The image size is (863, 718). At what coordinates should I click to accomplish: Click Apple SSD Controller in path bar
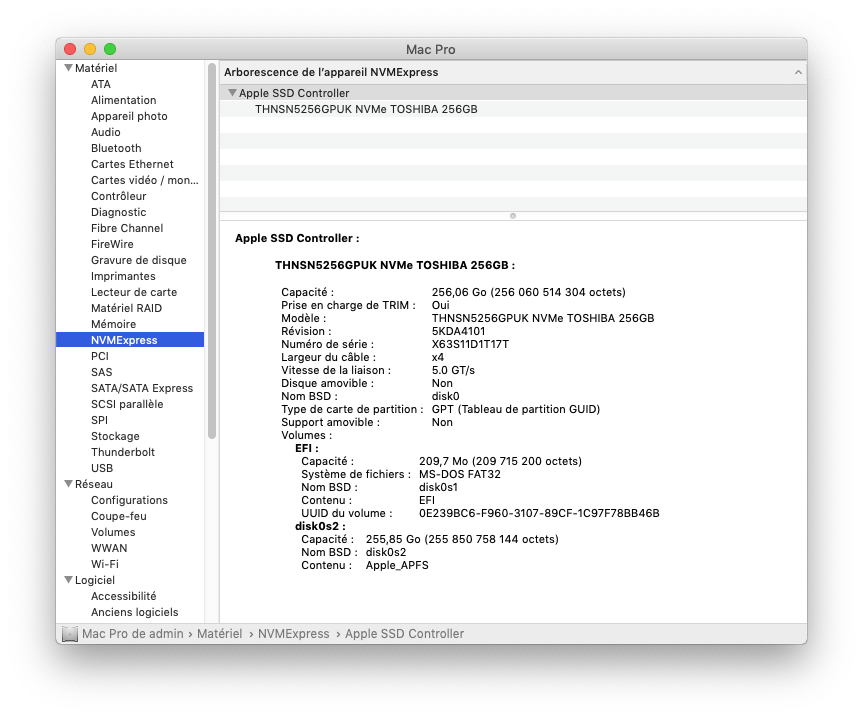click(405, 634)
